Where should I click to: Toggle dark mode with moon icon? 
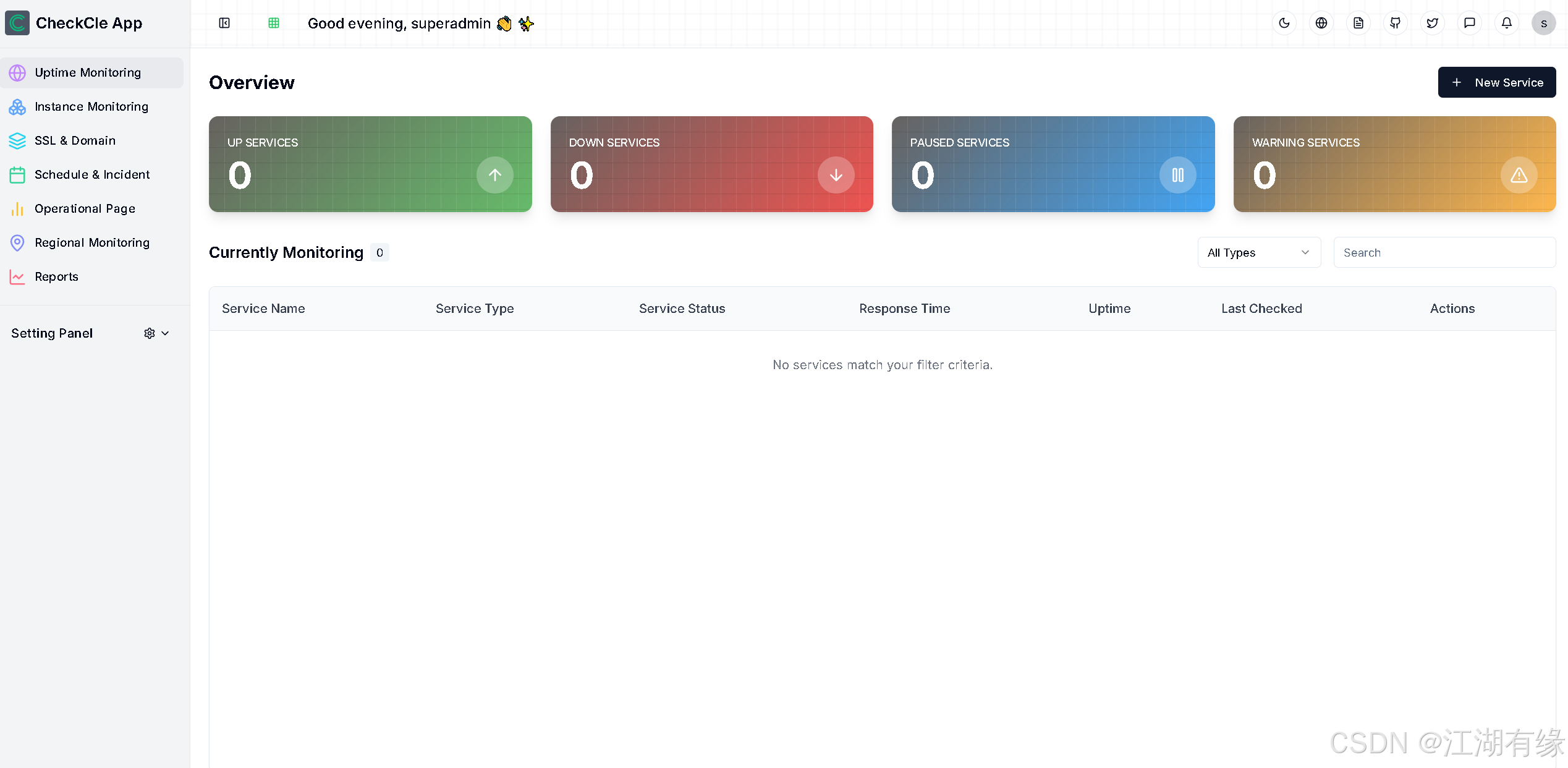1284,23
